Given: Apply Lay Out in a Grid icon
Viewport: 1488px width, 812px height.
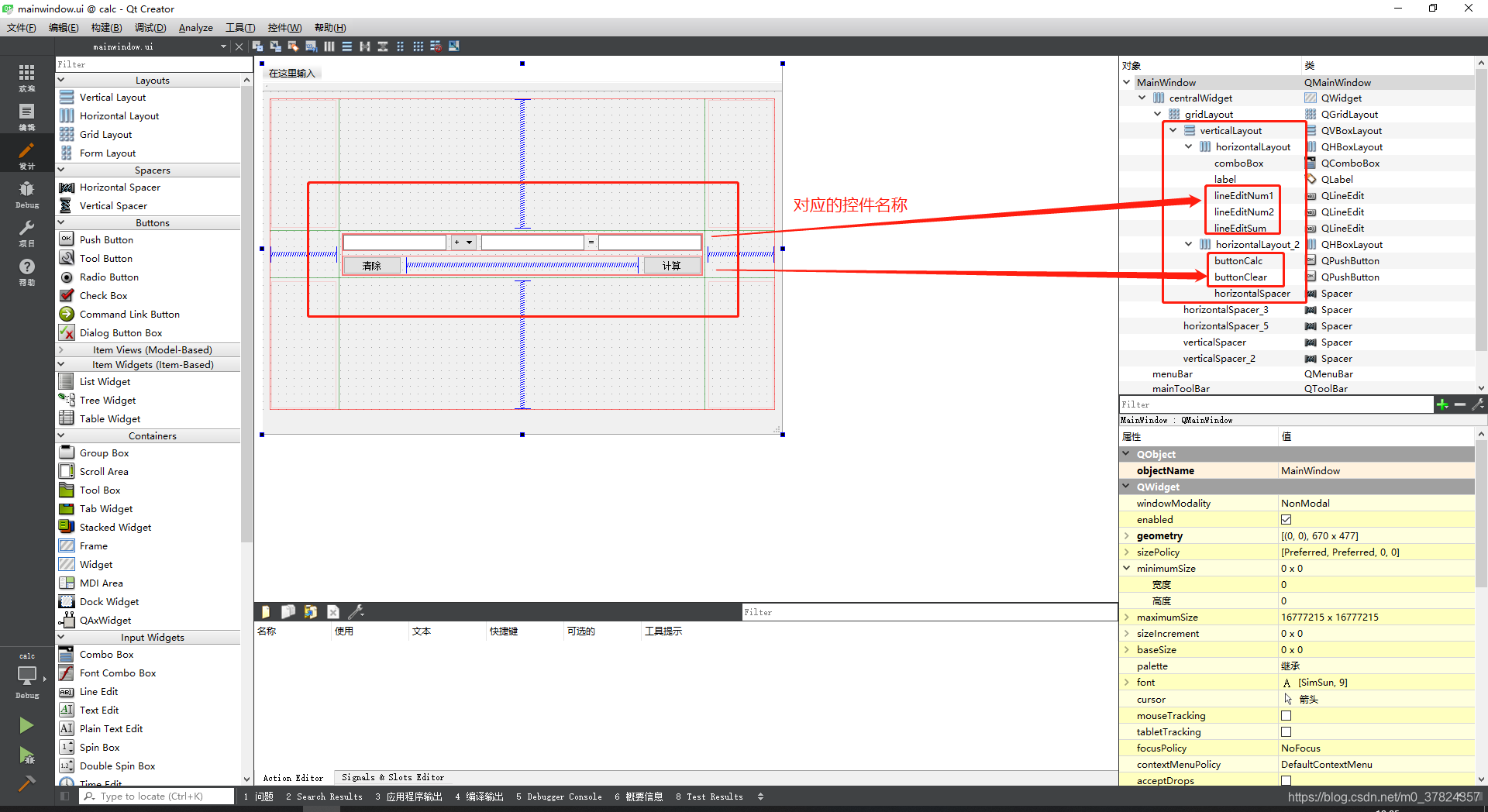Looking at the screenshot, I should pos(418,46).
